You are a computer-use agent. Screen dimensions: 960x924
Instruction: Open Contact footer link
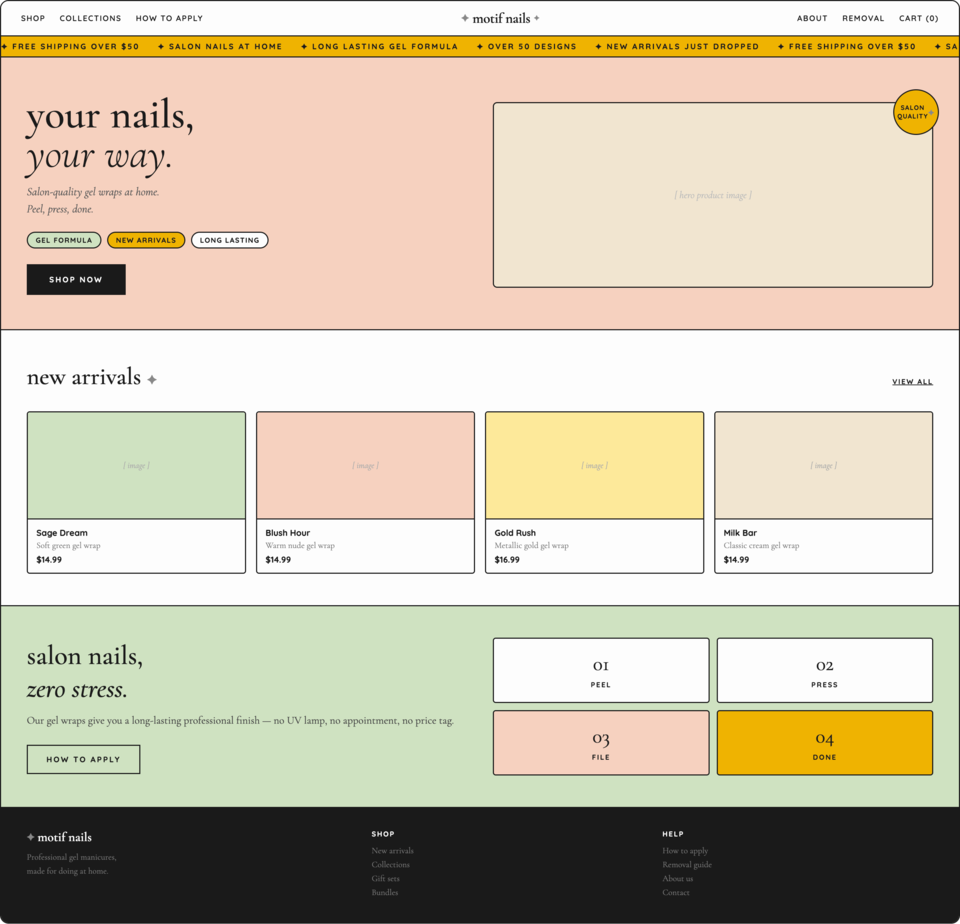coord(675,893)
